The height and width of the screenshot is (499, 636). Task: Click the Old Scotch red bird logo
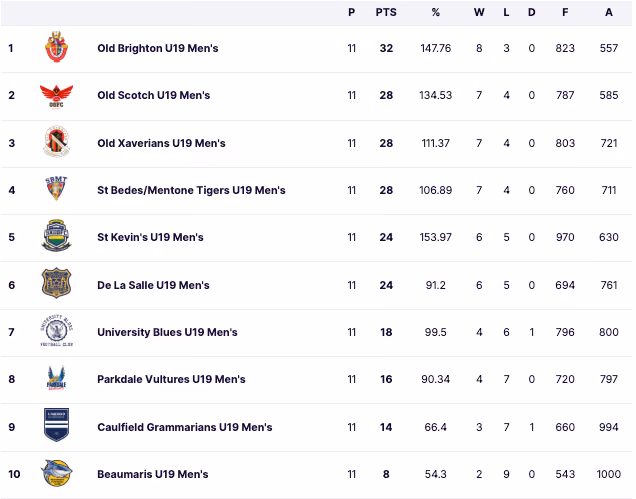coord(56,96)
